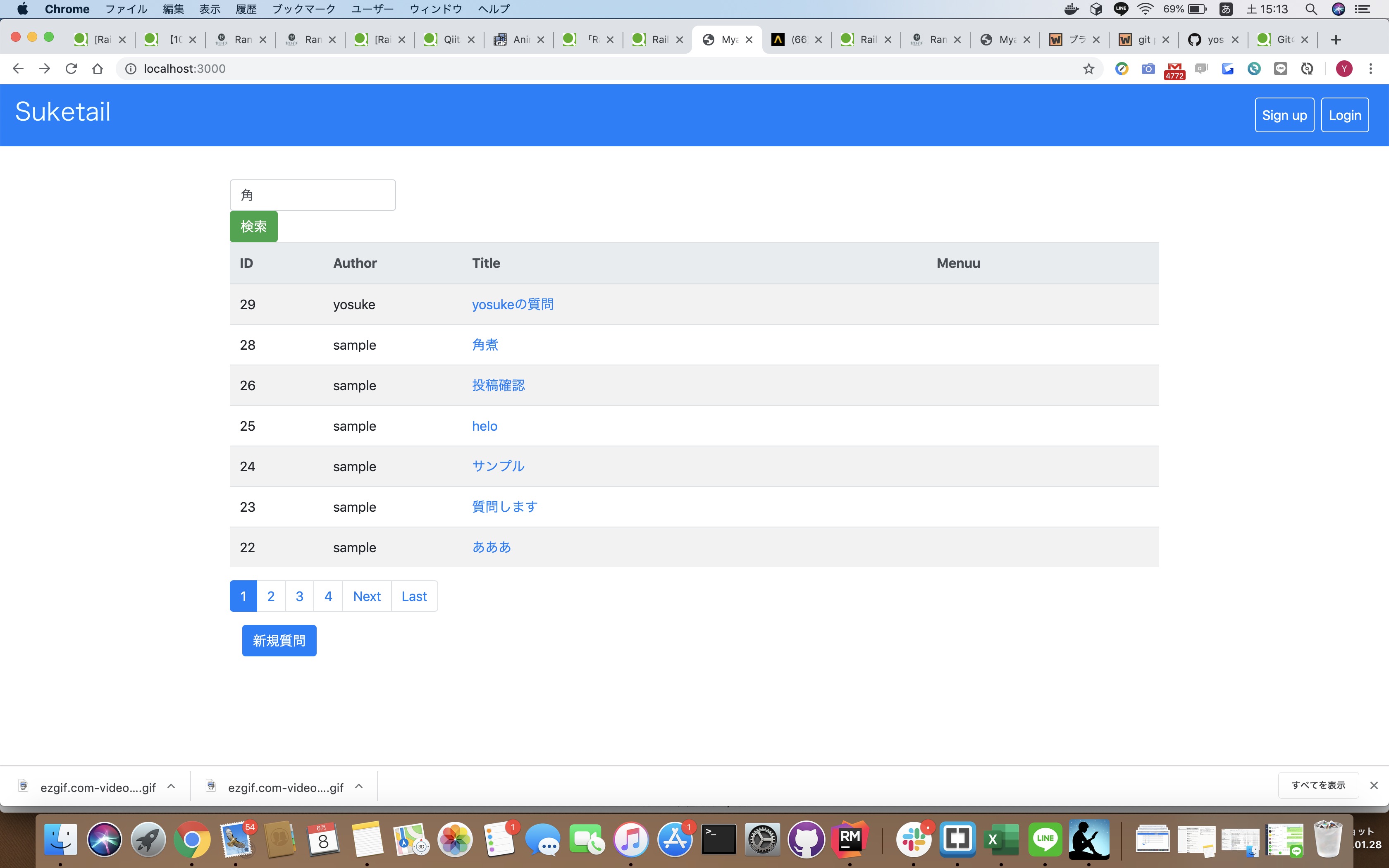Go to the browser home page icon
1389x868 pixels.
pyautogui.click(x=98, y=69)
